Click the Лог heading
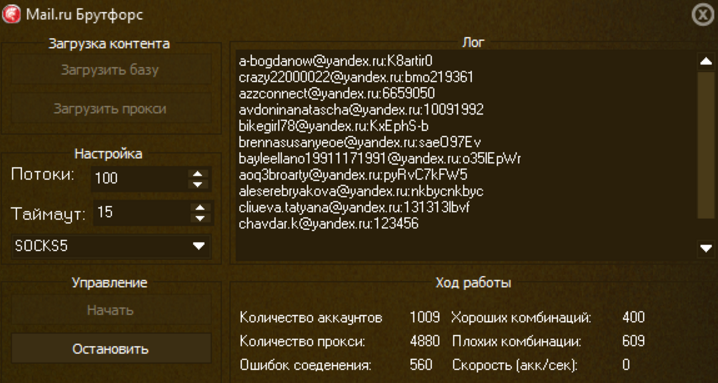 (473, 43)
